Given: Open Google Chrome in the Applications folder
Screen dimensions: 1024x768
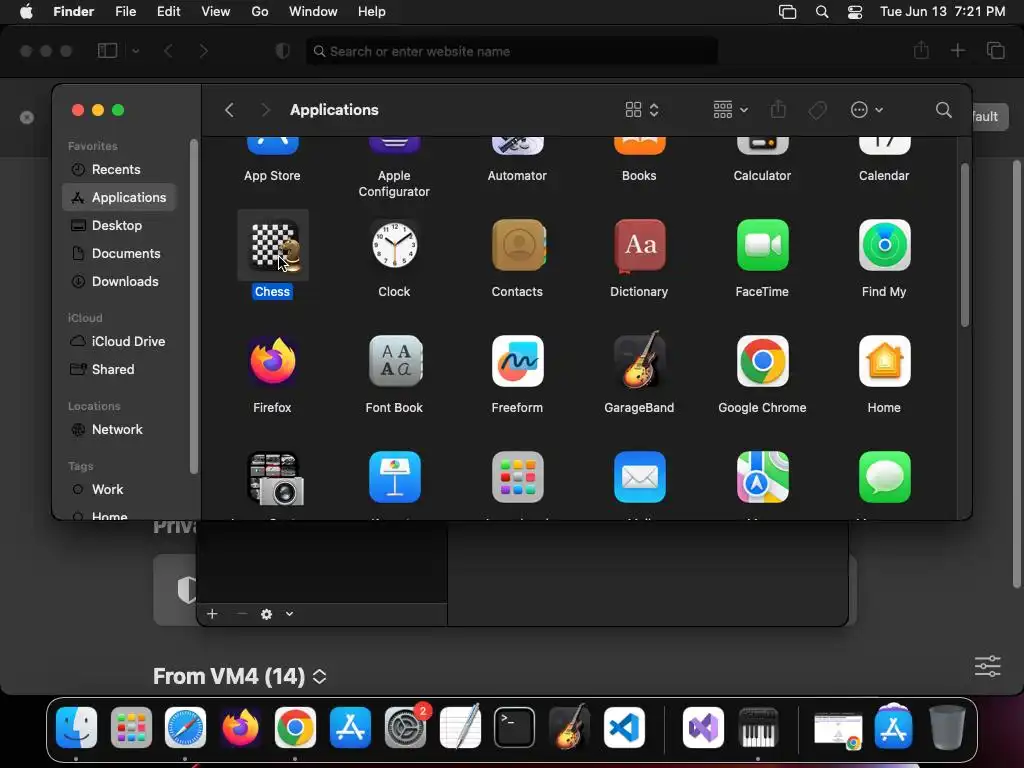Looking at the screenshot, I should click(x=762, y=361).
